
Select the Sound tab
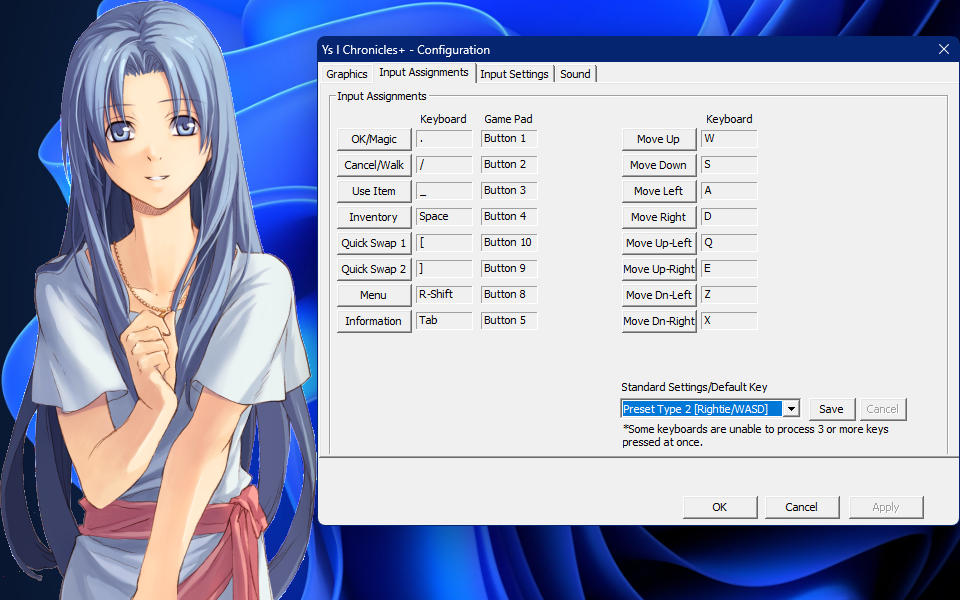click(575, 74)
